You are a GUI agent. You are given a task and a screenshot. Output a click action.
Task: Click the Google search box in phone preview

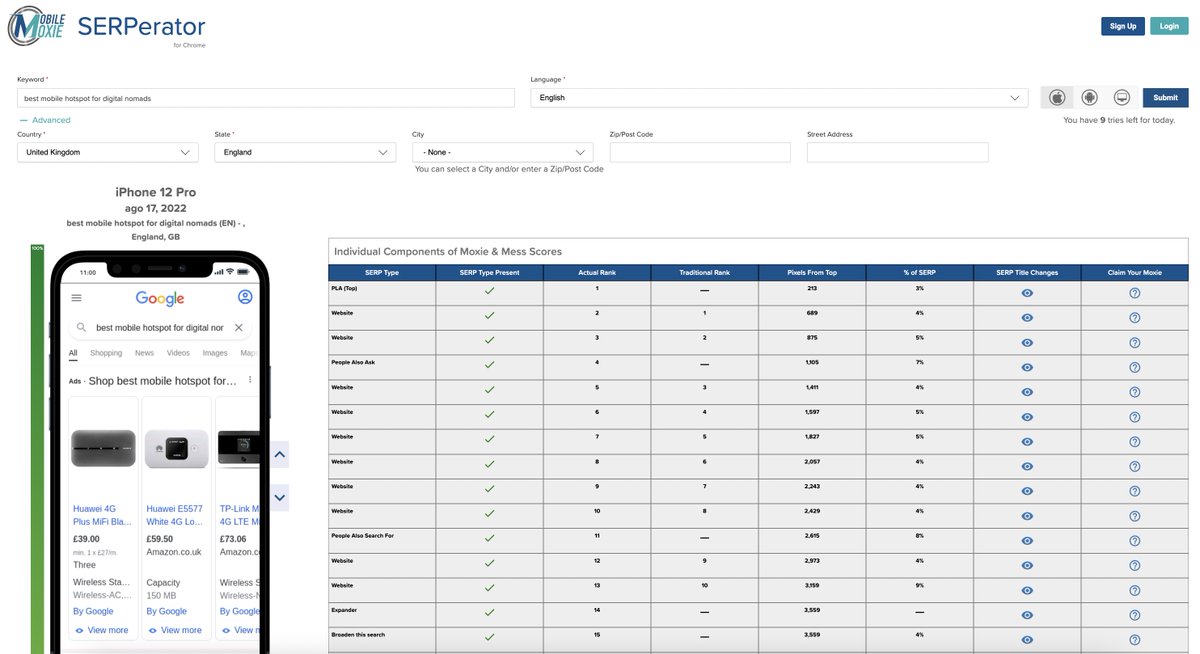click(160, 327)
